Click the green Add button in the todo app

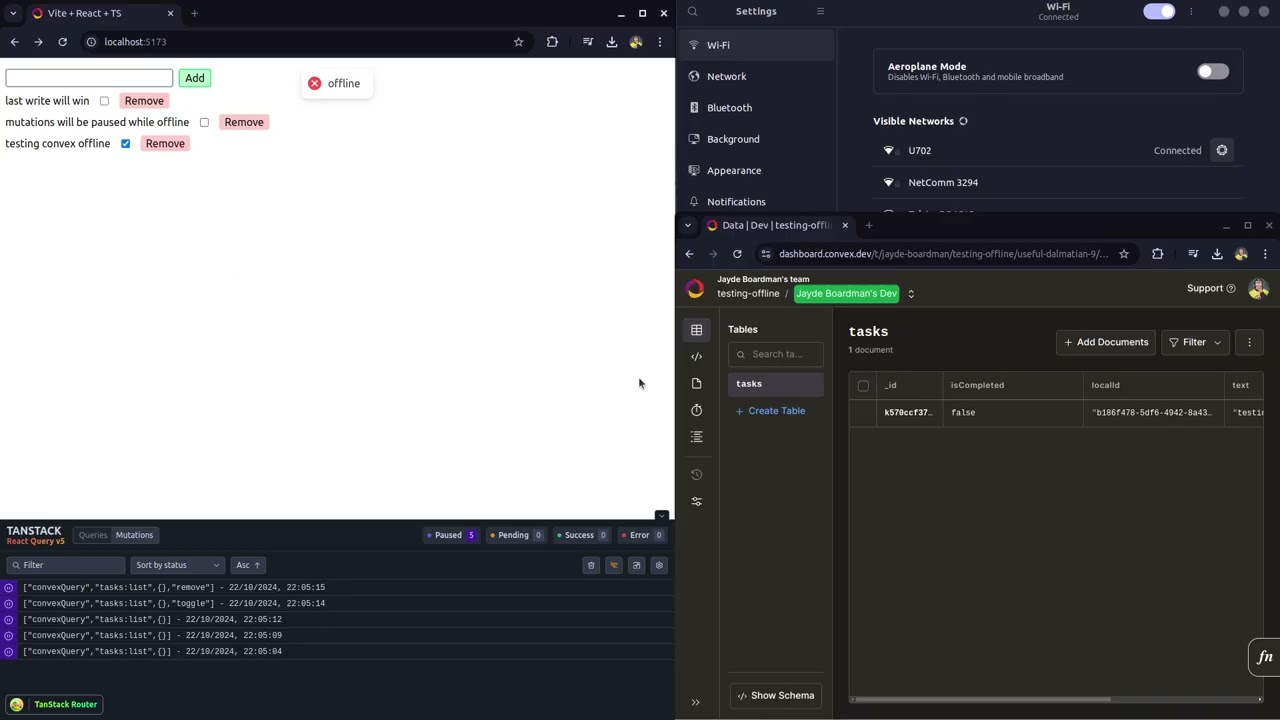point(194,78)
